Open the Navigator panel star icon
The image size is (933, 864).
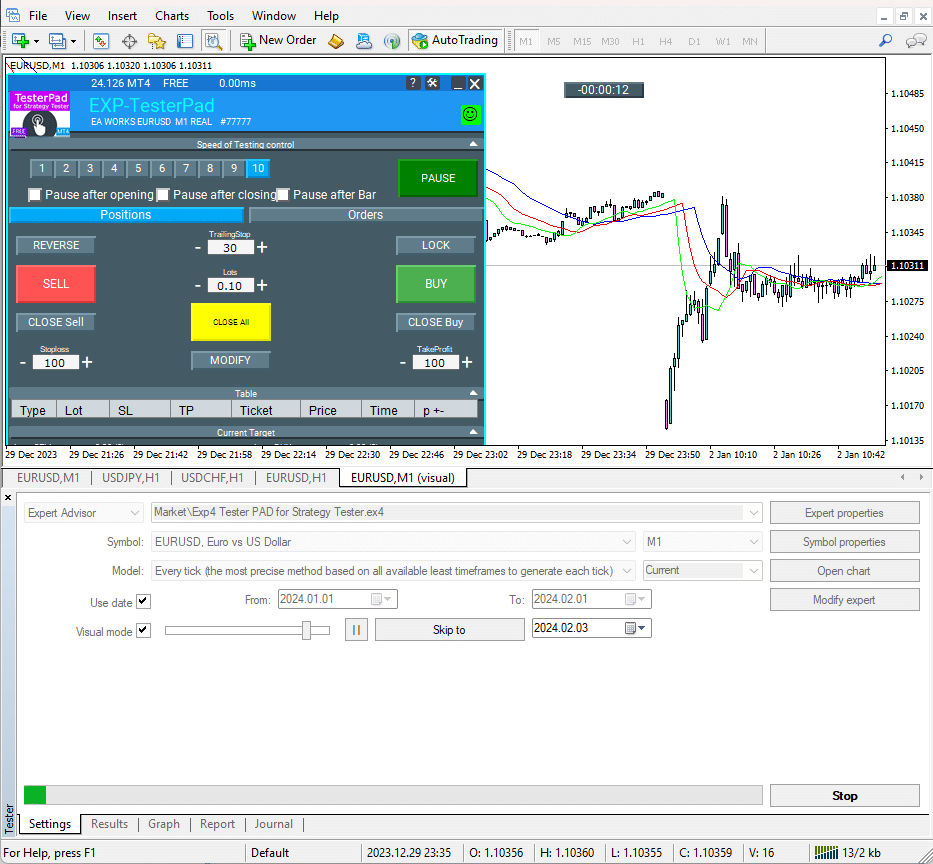tap(157, 41)
